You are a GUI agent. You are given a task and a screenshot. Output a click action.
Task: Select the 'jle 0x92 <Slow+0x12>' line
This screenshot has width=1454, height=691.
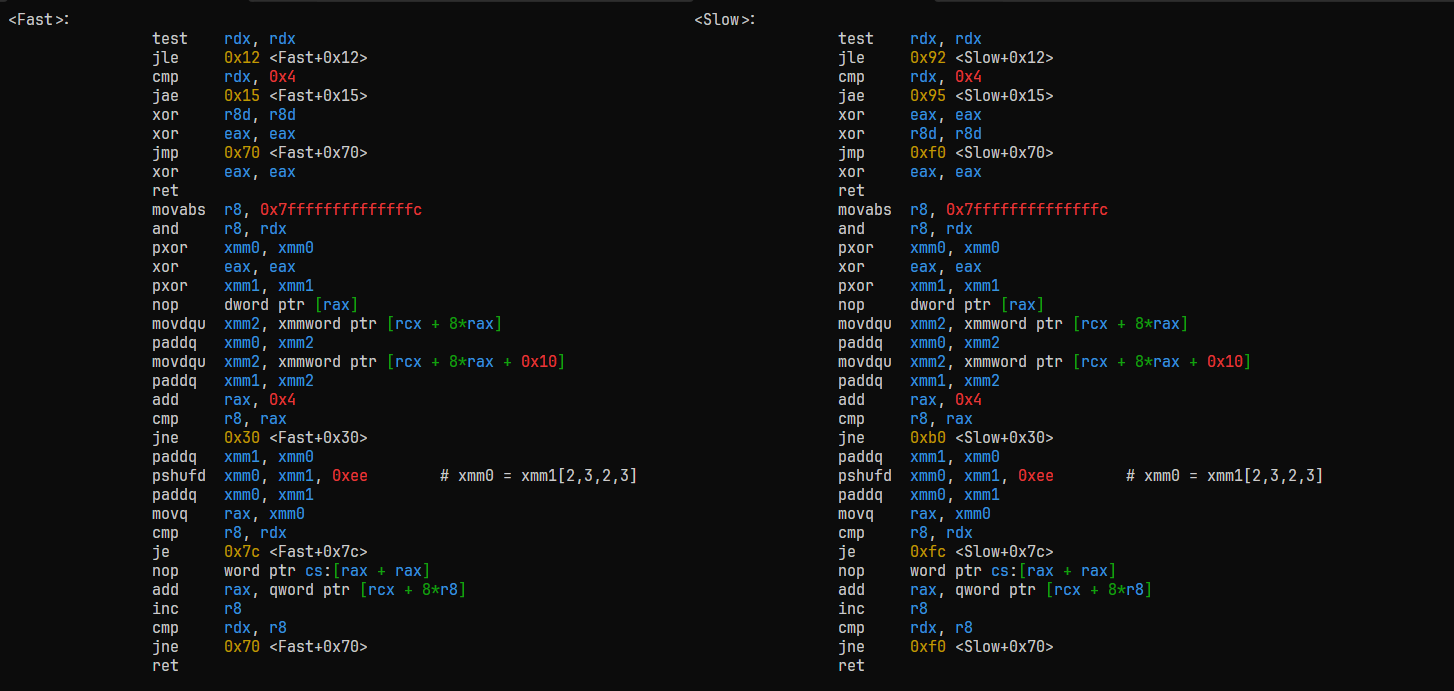[x=946, y=58]
